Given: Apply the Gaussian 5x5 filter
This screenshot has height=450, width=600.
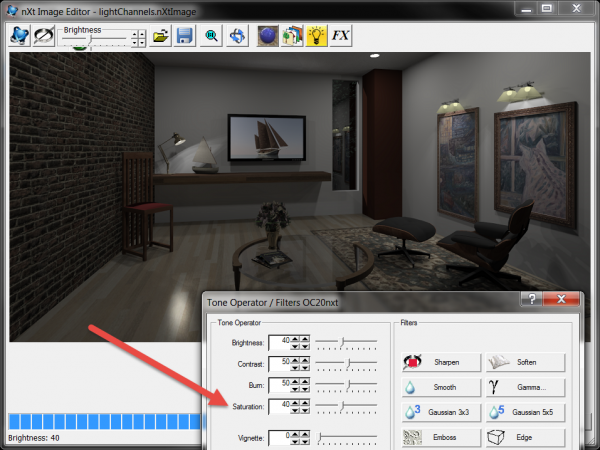Looking at the screenshot, I should (x=525, y=412).
